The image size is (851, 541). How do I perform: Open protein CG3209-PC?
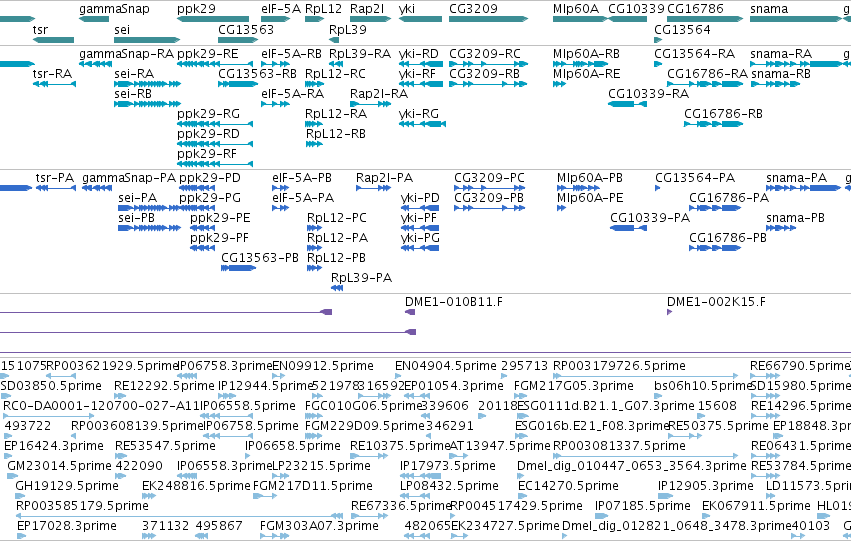[490, 179]
